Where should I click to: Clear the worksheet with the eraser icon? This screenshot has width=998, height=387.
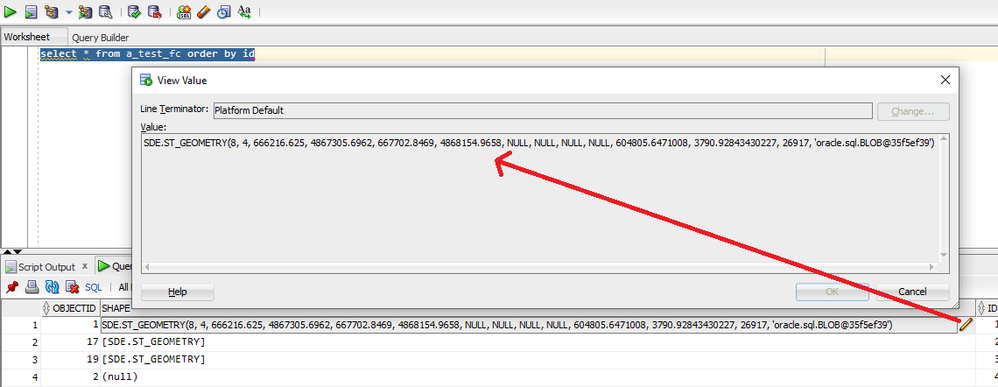(203, 11)
